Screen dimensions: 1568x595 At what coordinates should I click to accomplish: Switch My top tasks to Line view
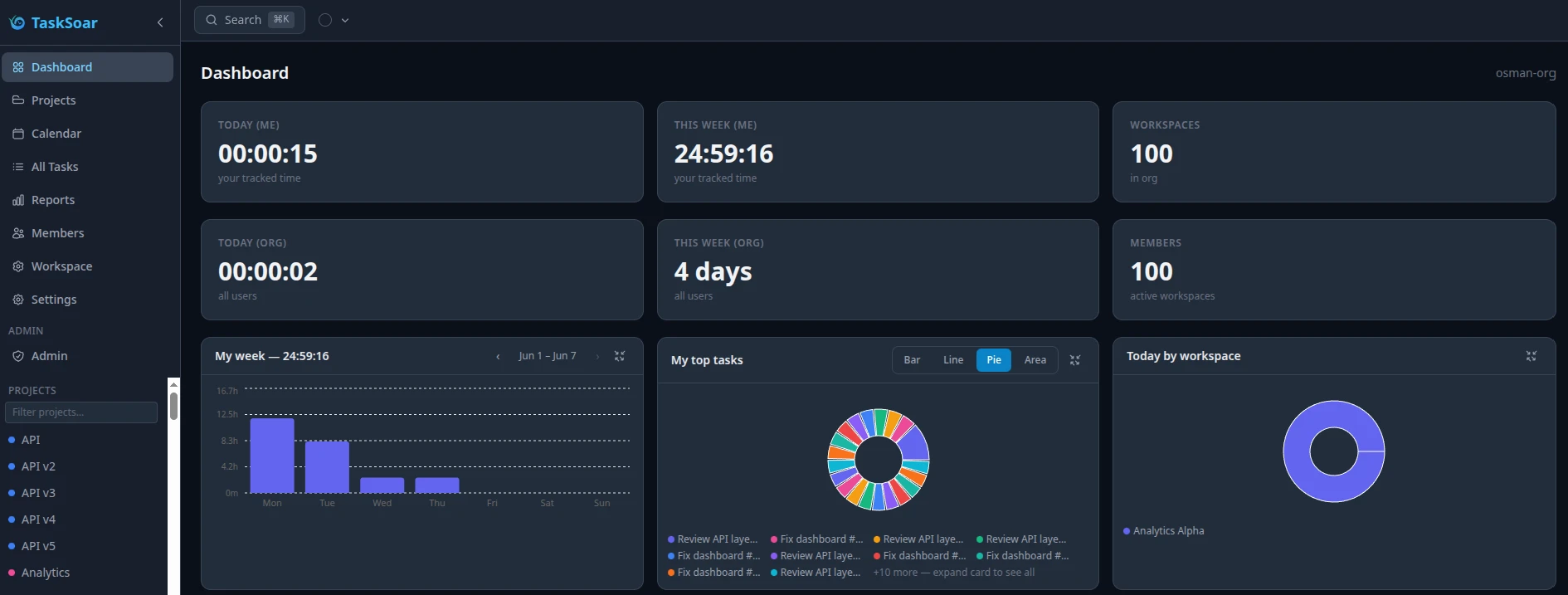click(x=953, y=360)
